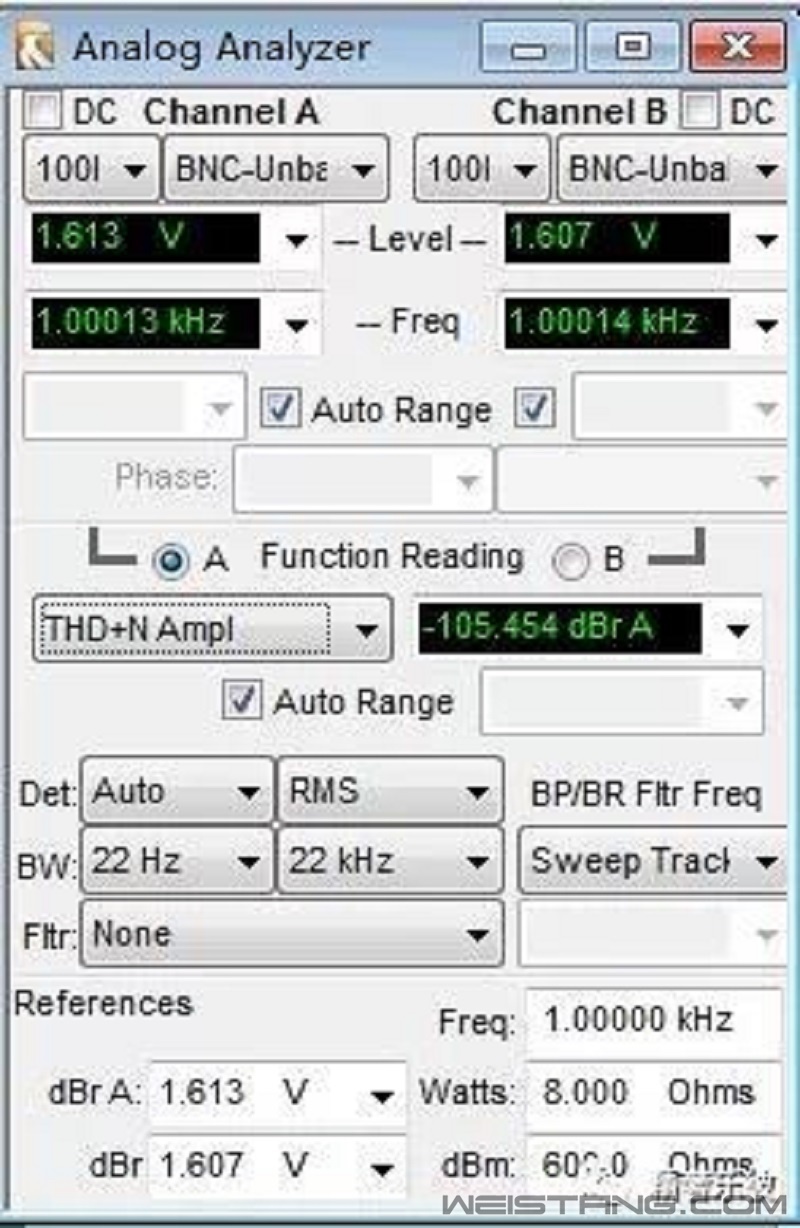This screenshot has width=800, height=1228.
Task: Click the References Freq 1.00000 kHz field
Action: [653, 1020]
